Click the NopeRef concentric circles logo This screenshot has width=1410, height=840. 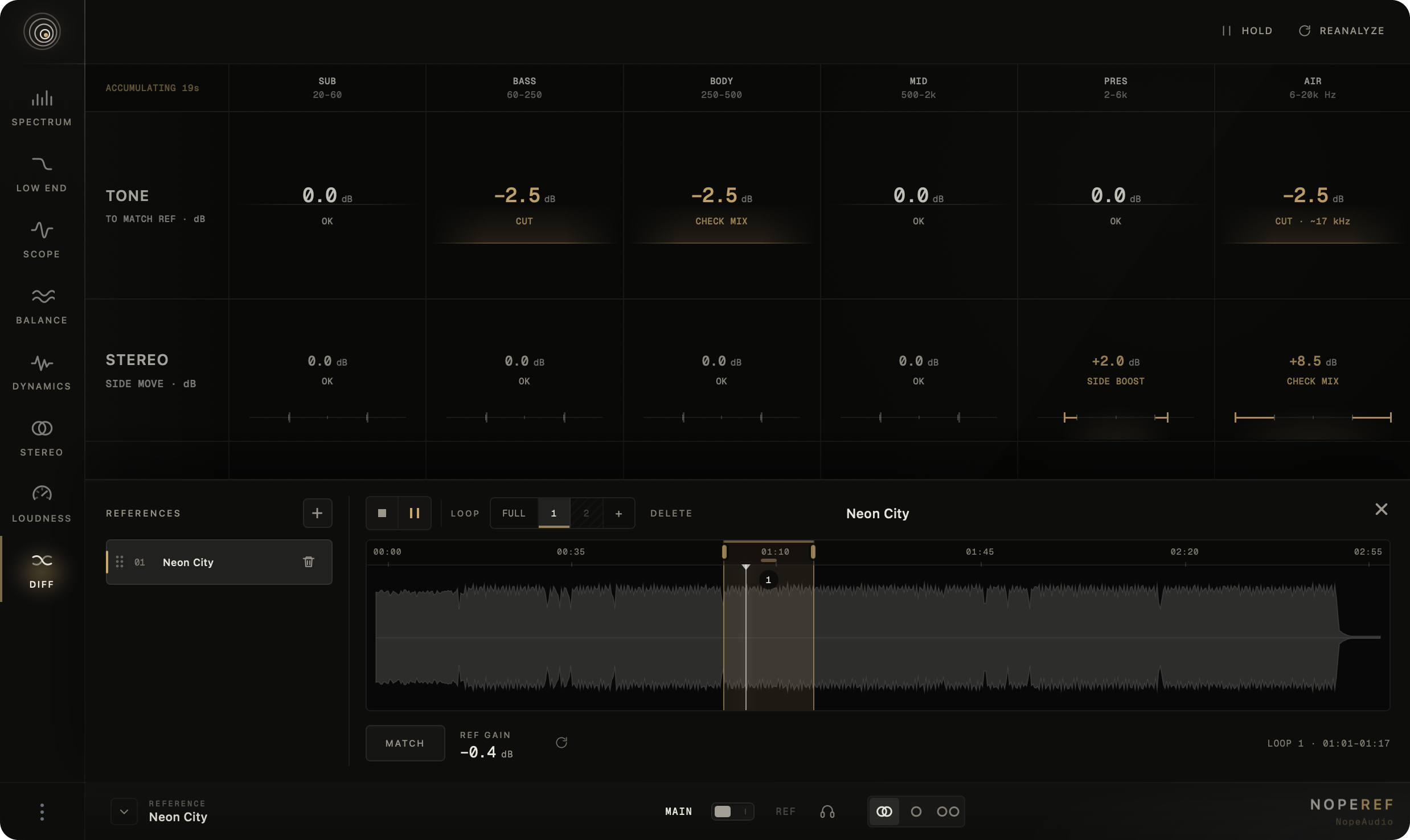coord(42,32)
